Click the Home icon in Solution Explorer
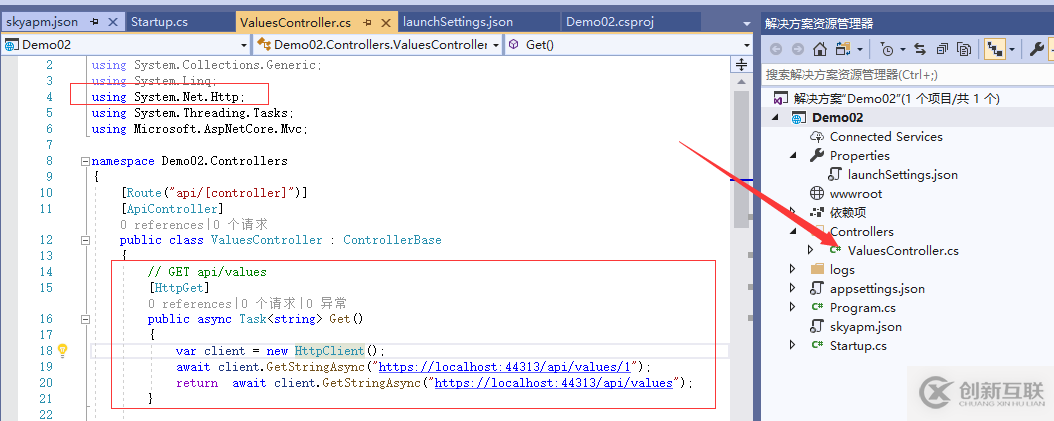The width and height of the screenshot is (1054, 421). coord(820,49)
